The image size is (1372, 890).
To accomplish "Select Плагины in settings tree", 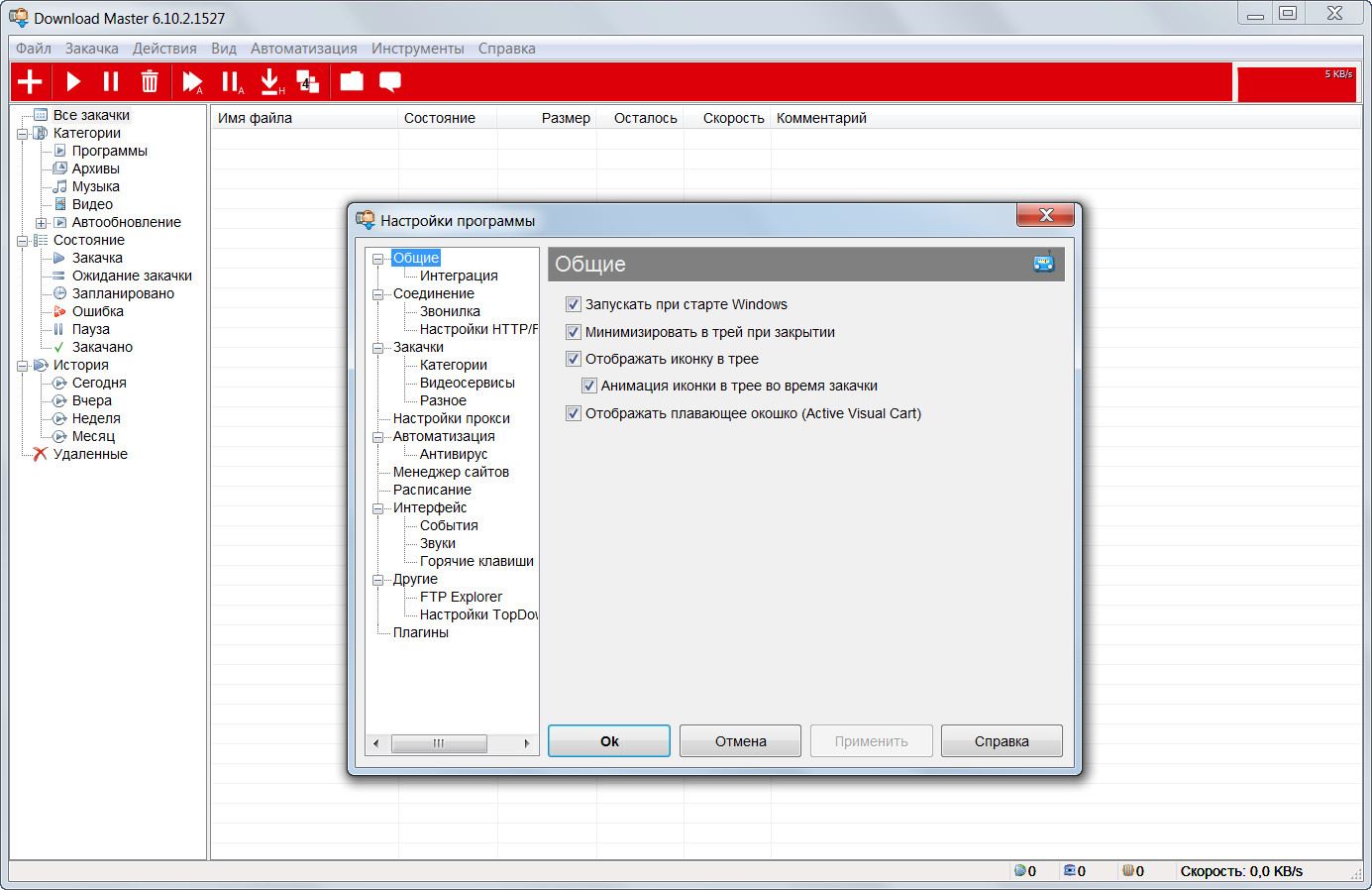I will pyautogui.click(x=421, y=632).
